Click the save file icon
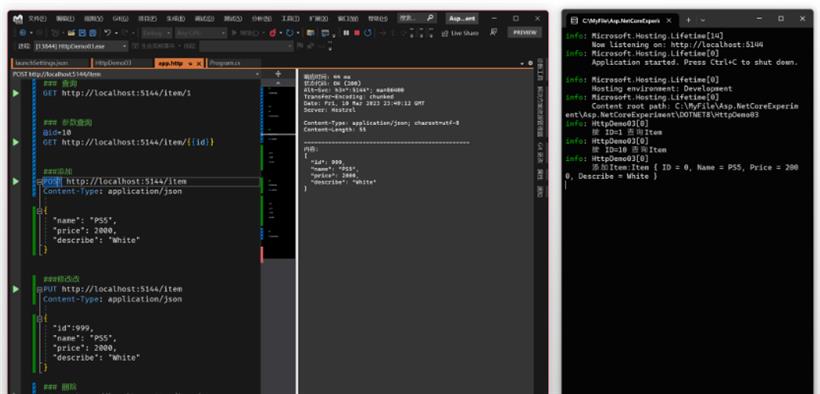 click(83, 33)
